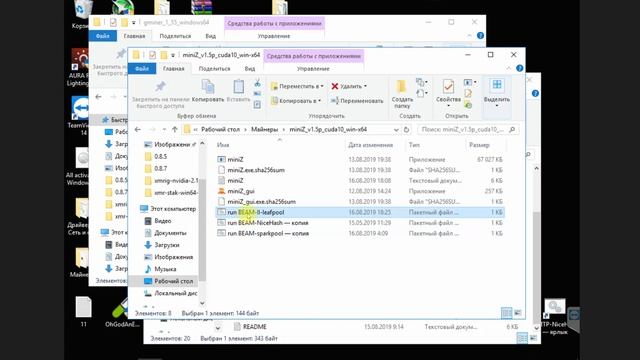Switch to the View tab in miniZ window
640x360 pixels.
point(250,69)
